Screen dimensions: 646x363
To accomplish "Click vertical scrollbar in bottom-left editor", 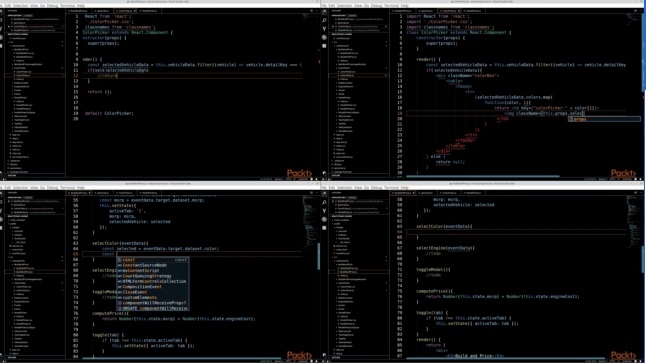I will (318, 256).
